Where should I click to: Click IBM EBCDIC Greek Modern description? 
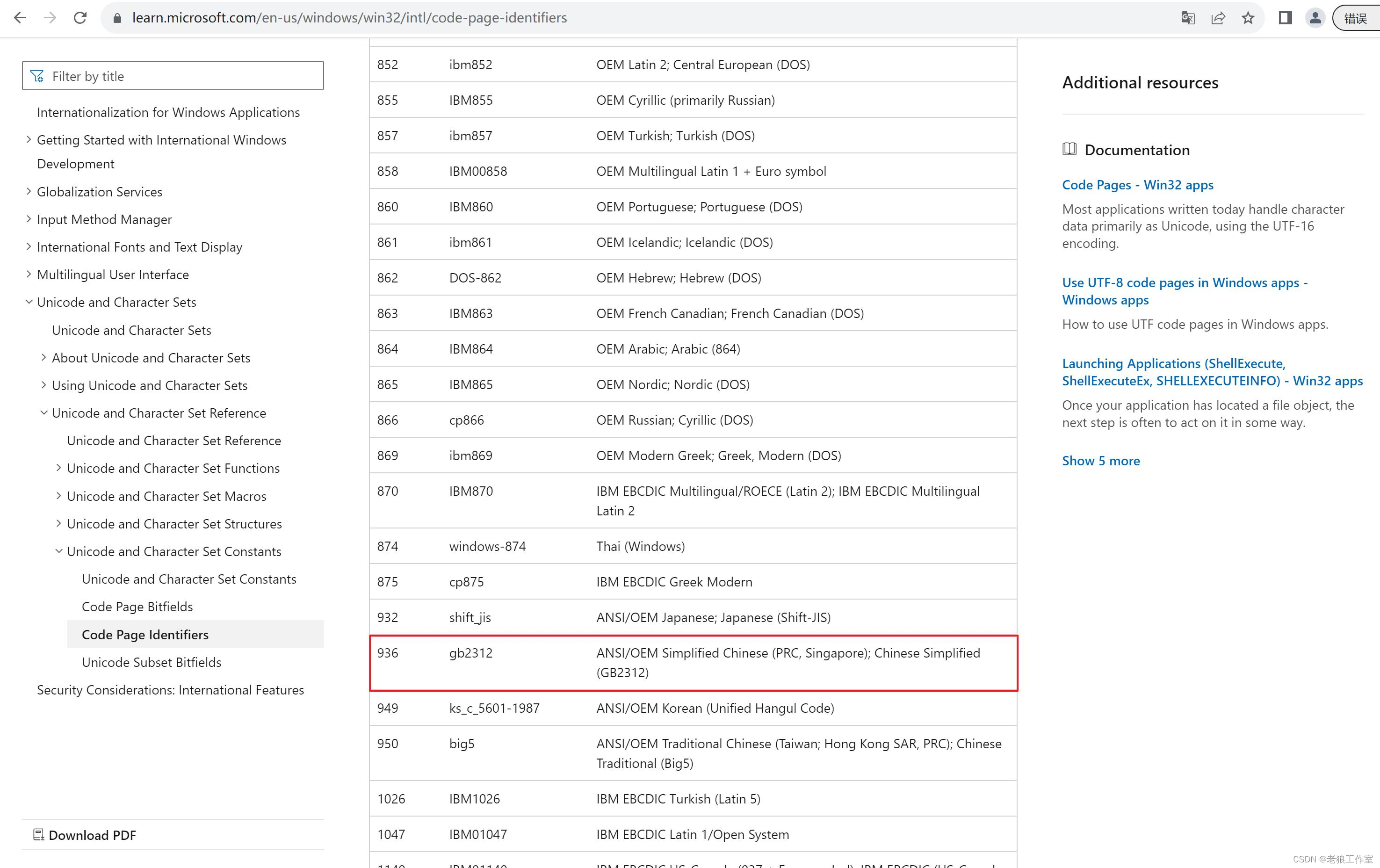[674, 581]
